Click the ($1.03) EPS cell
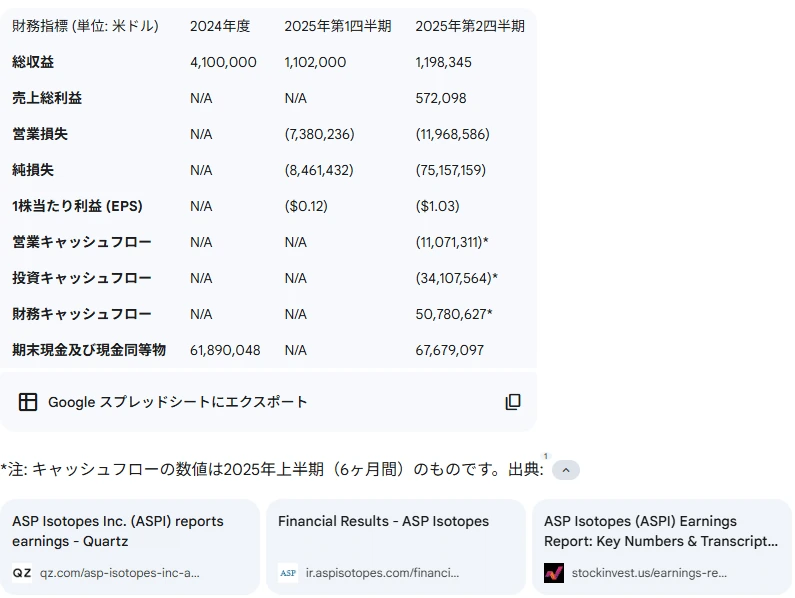The height and width of the screenshot is (598, 795). pyautogui.click(x=438, y=206)
